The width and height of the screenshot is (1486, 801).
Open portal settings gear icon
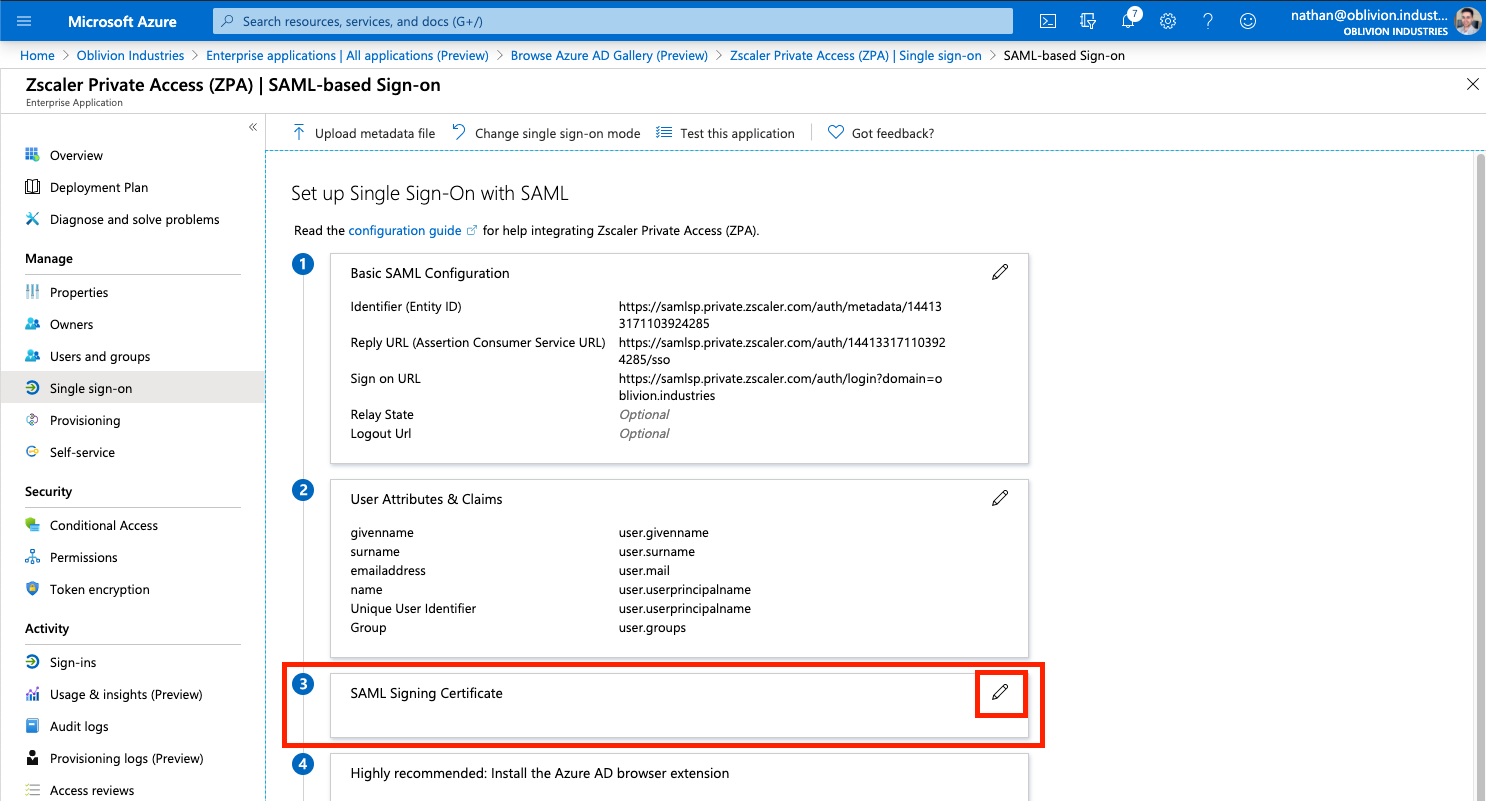tap(1167, 21)
